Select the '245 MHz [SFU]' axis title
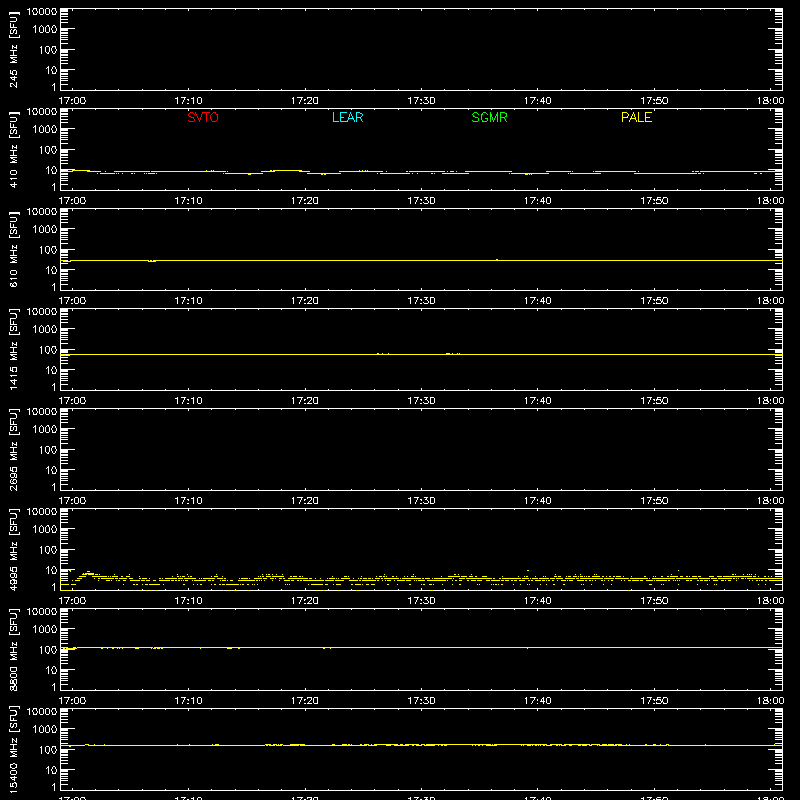 click(x=14, y=49)
